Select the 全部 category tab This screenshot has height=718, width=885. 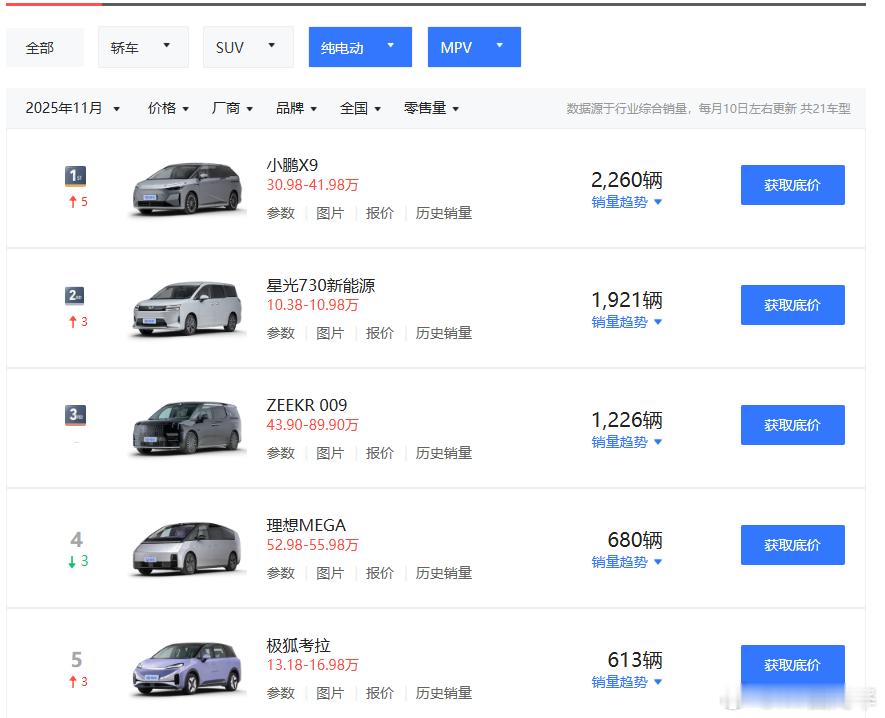[45, 47]
